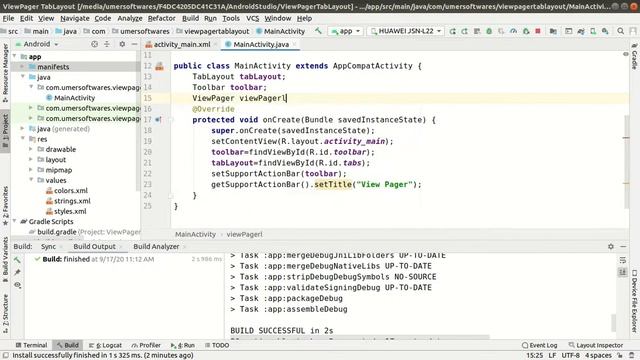Open Project panel gear settings
The width and height of the screenshot is (640, 360).
coord(122,44)
